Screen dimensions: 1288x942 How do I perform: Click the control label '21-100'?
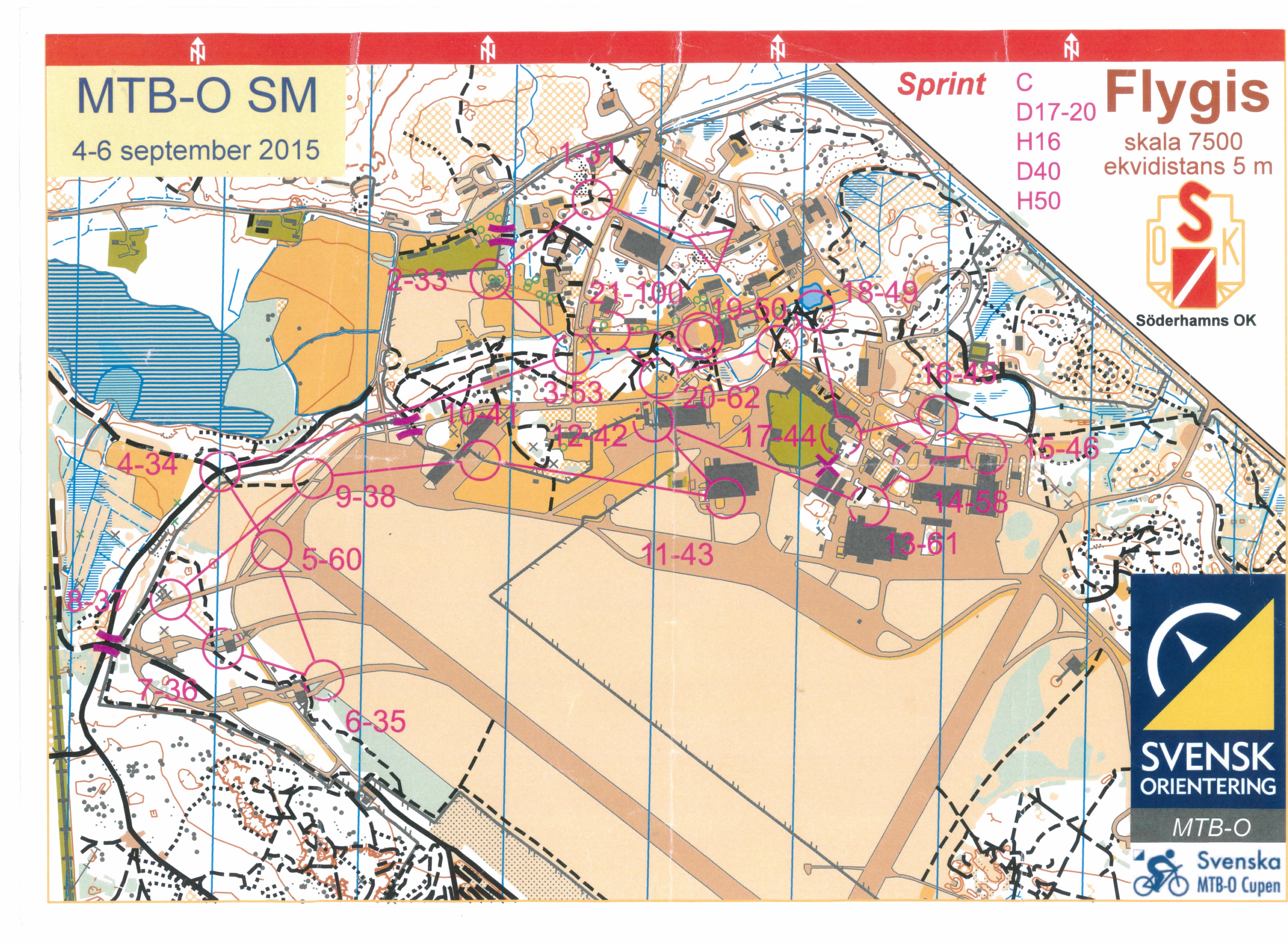(635, 293)
